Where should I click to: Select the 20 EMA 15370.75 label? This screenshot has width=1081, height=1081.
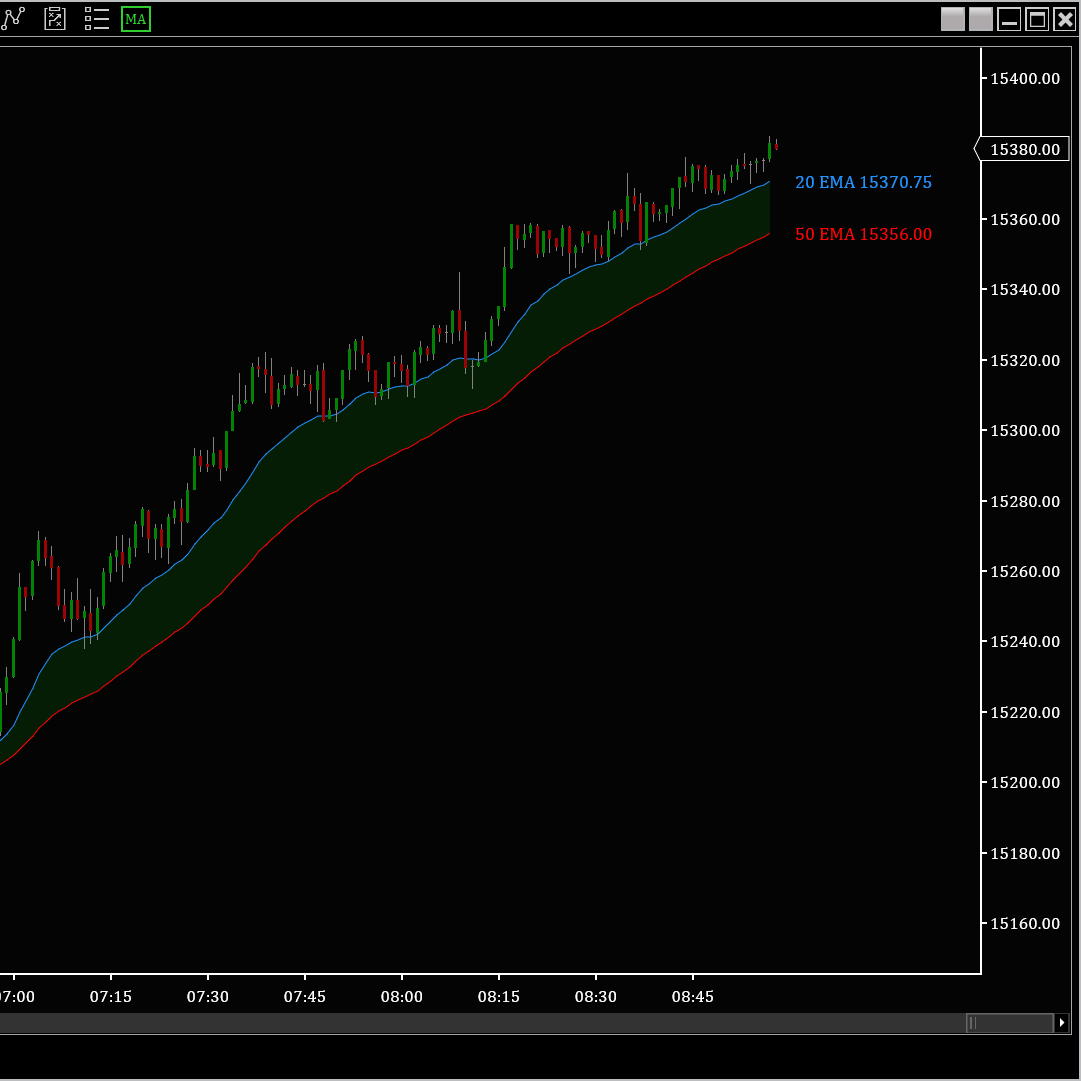click(x=863, y=182)
